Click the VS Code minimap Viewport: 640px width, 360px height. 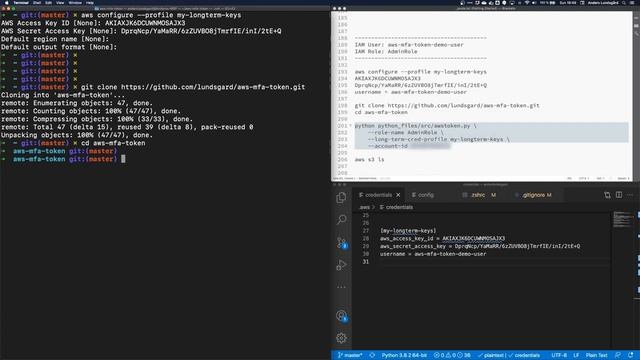[x=622, y=220]
